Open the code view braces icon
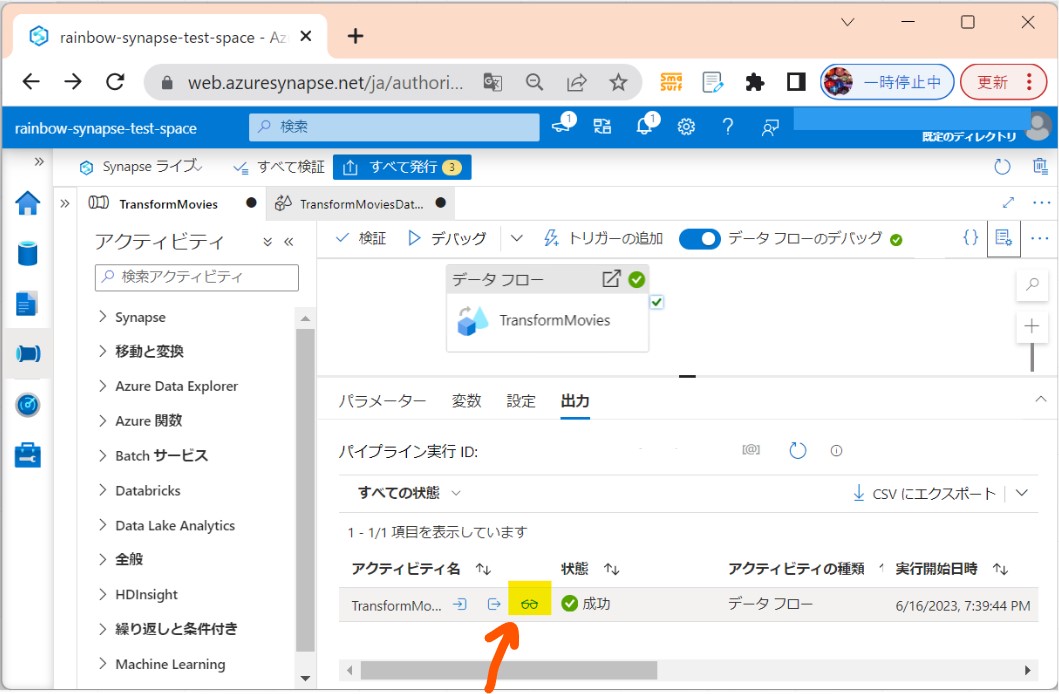The width and height of the screenshot is (1059, 694). pos(971,238)
